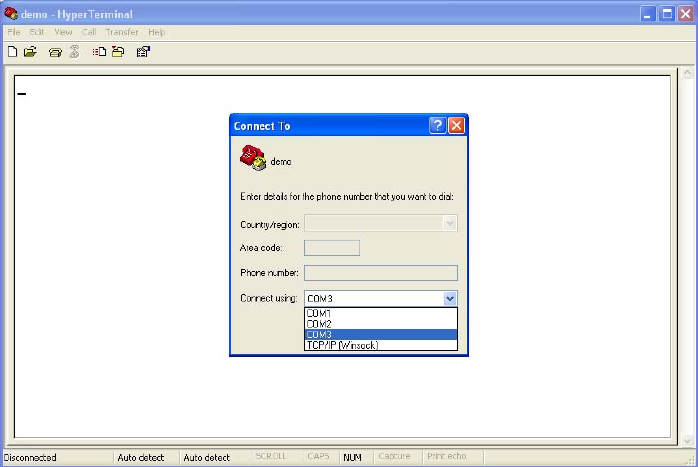Viewport: 698px width, 467px height.
Task: Click the Call (phone) toolbar icon
Action: coord(55,53)
